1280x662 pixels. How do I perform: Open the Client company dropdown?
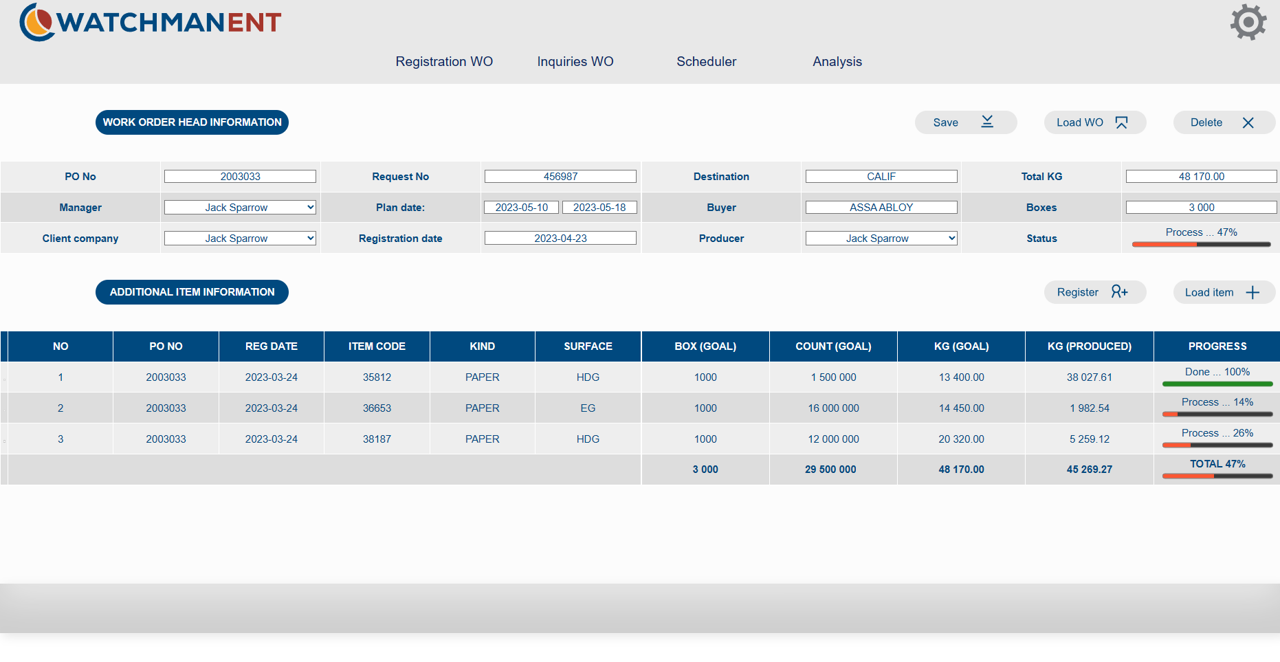[x=240, y=238]
